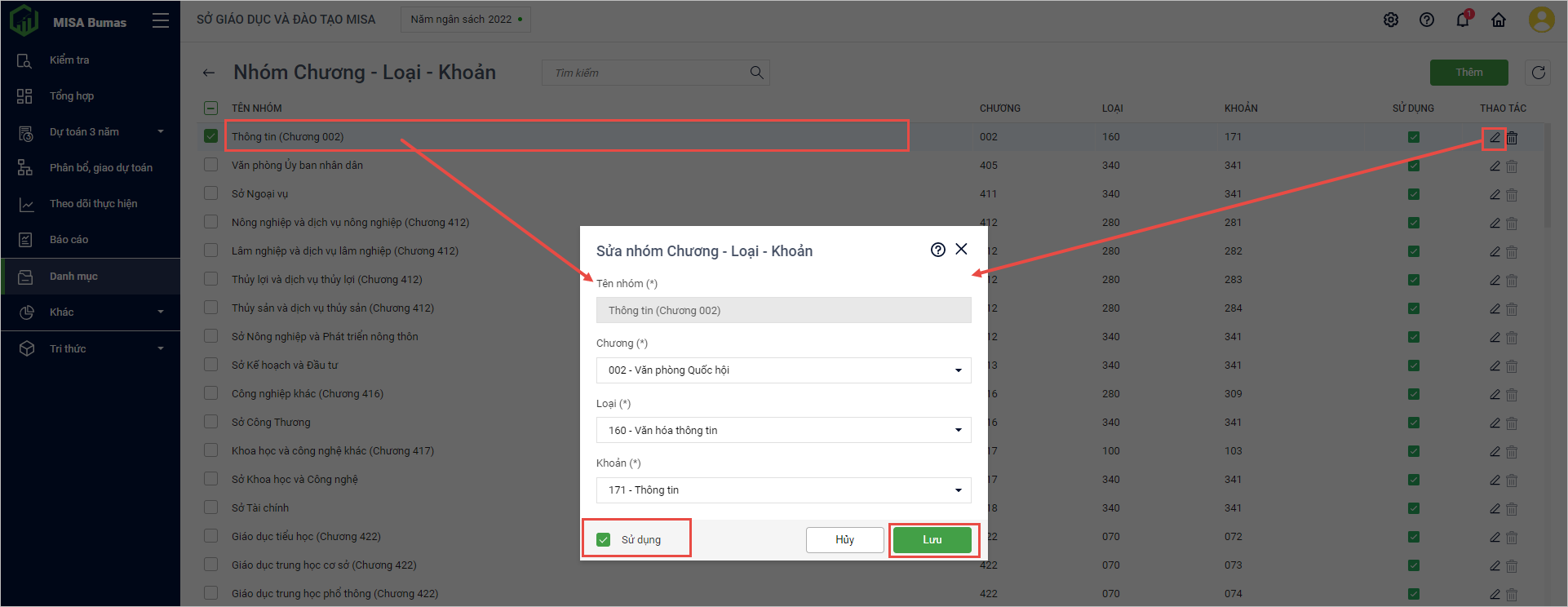Toggle the Sử dụng checkbox in dialog
Viewport: 1568px width, 607px height.
(604, 539)
